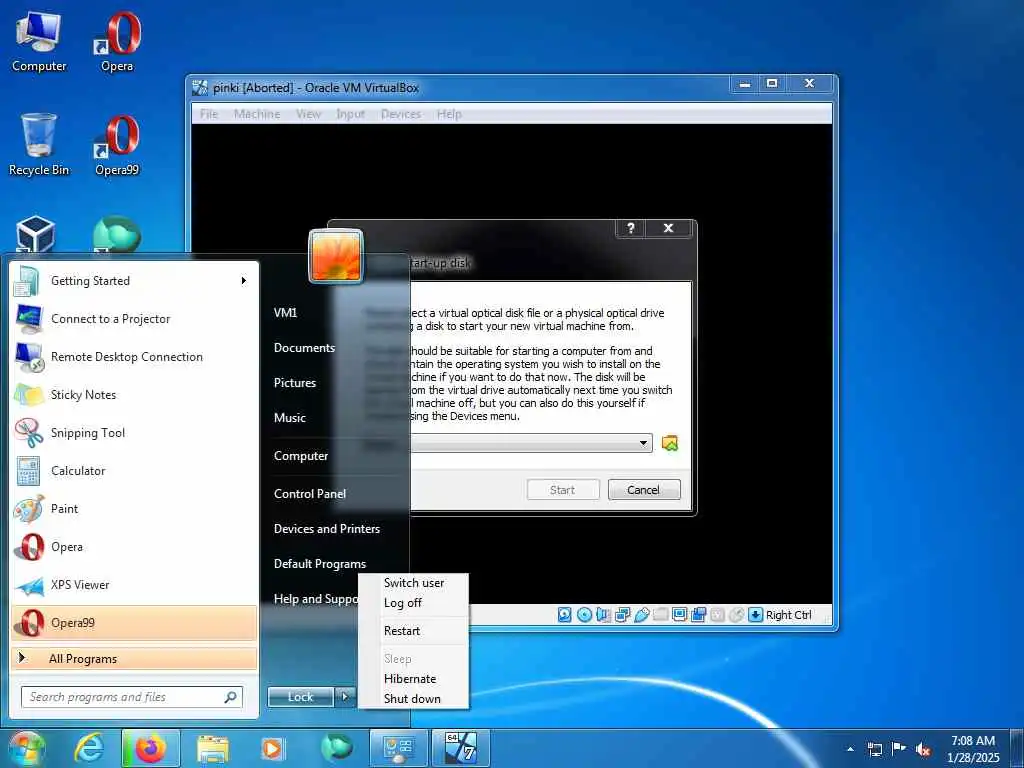Click the taskbar clock showing 7:08 AM
Image resolution: width=1024 pixels, height=768 pixels.
pos(973,749)
